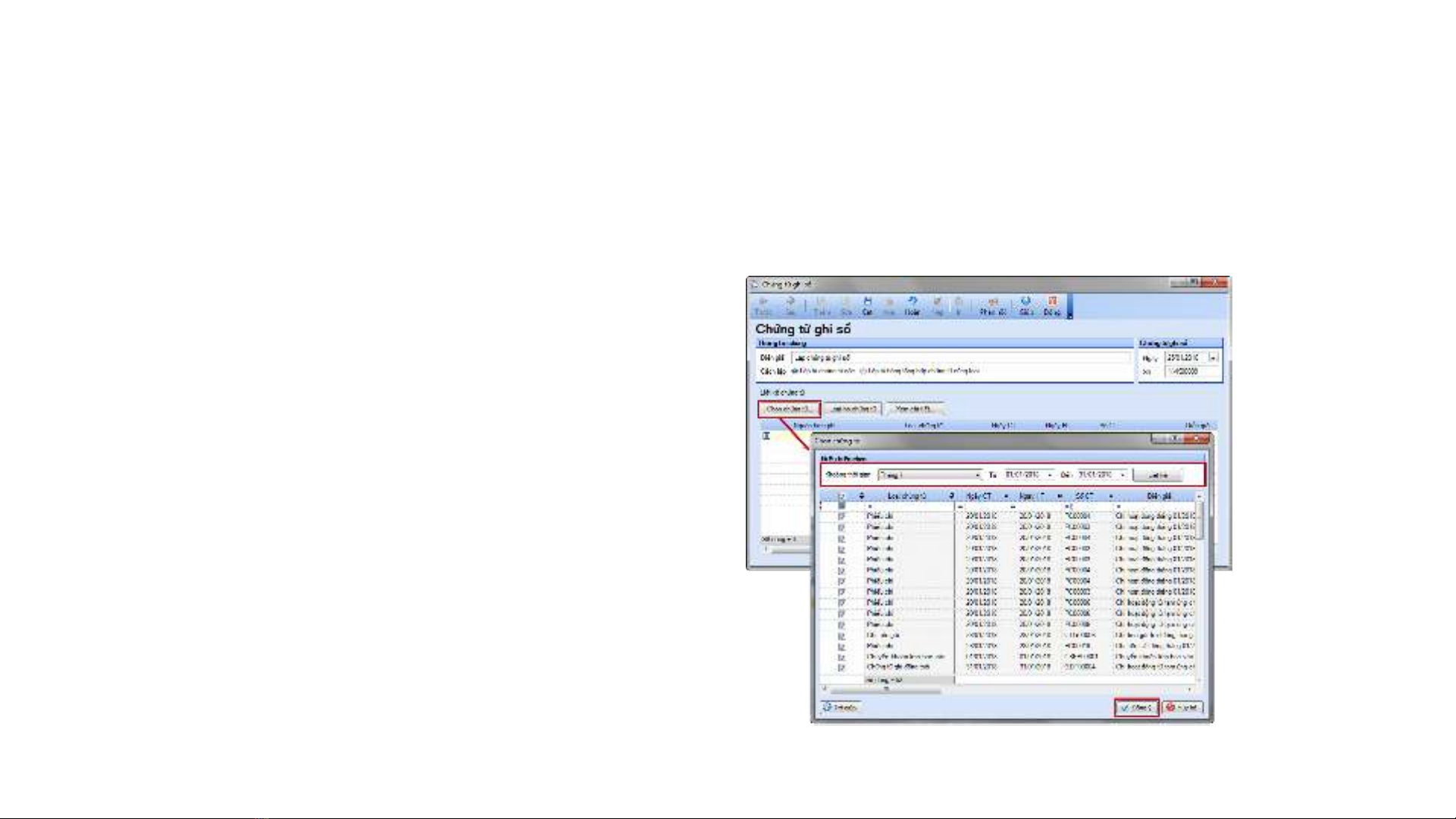Toggle checkbox of first Phiếu chi row
This screenshot has width=1456, height=819.
click(x=841, y=516)
